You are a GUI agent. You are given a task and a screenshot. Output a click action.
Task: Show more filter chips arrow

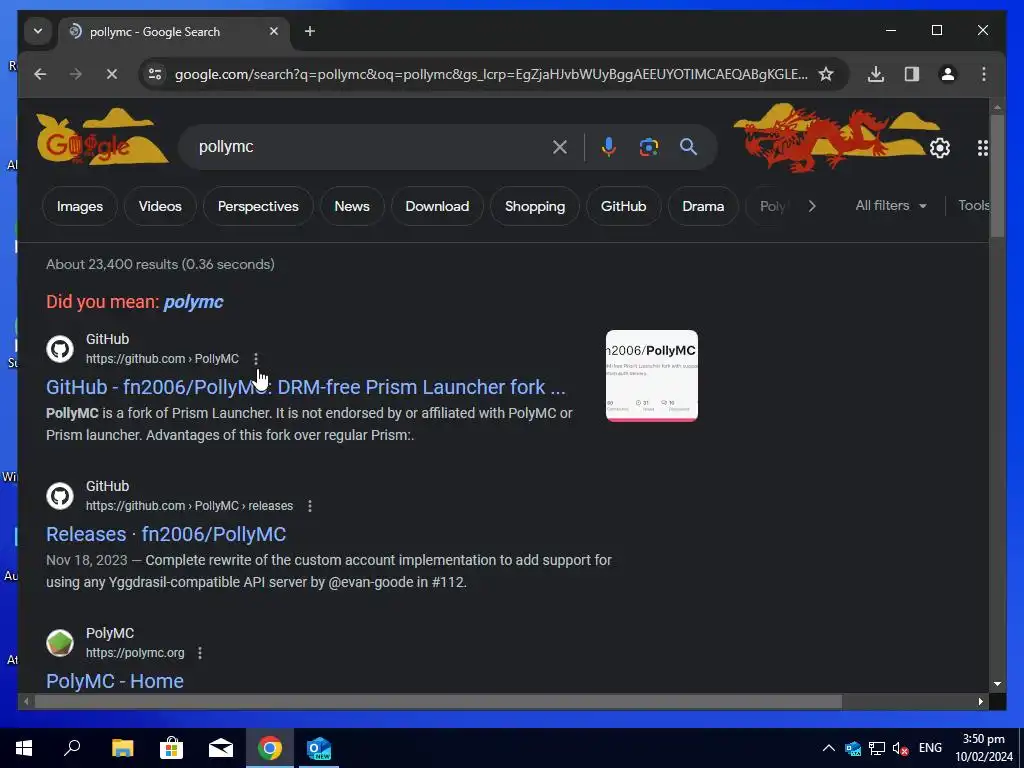[812, 206]
